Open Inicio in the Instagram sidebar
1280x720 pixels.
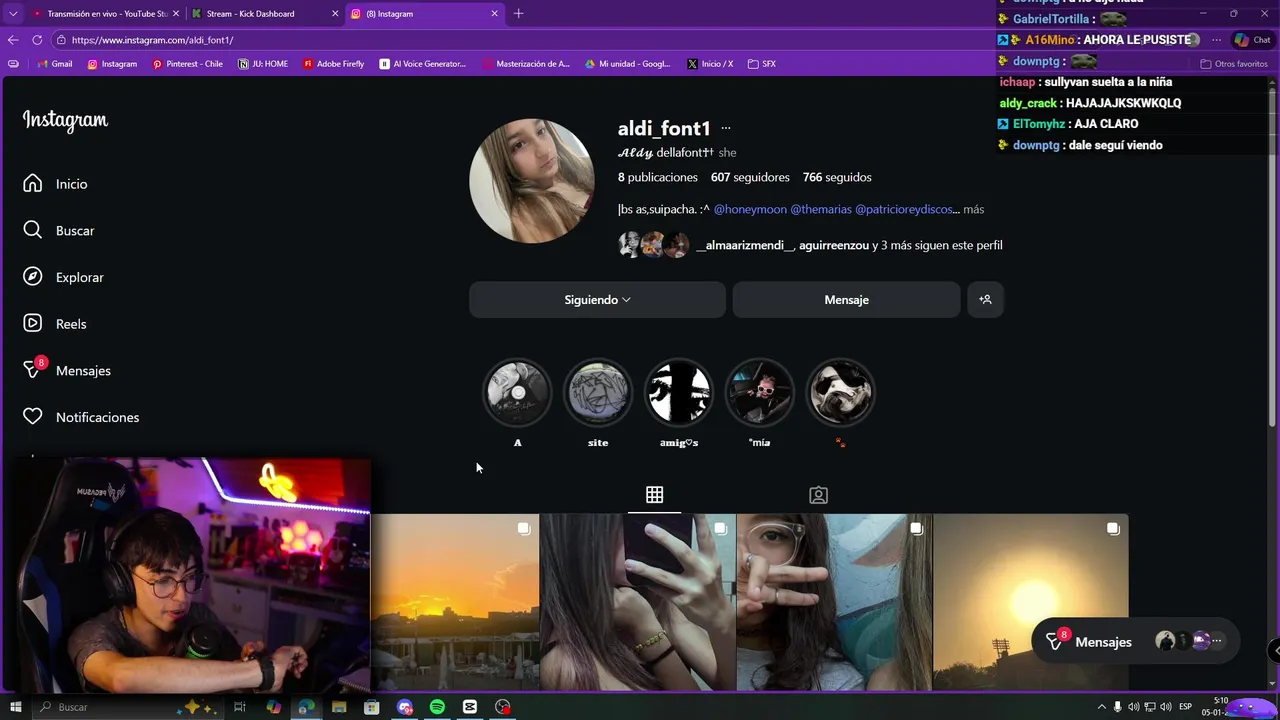56,184
